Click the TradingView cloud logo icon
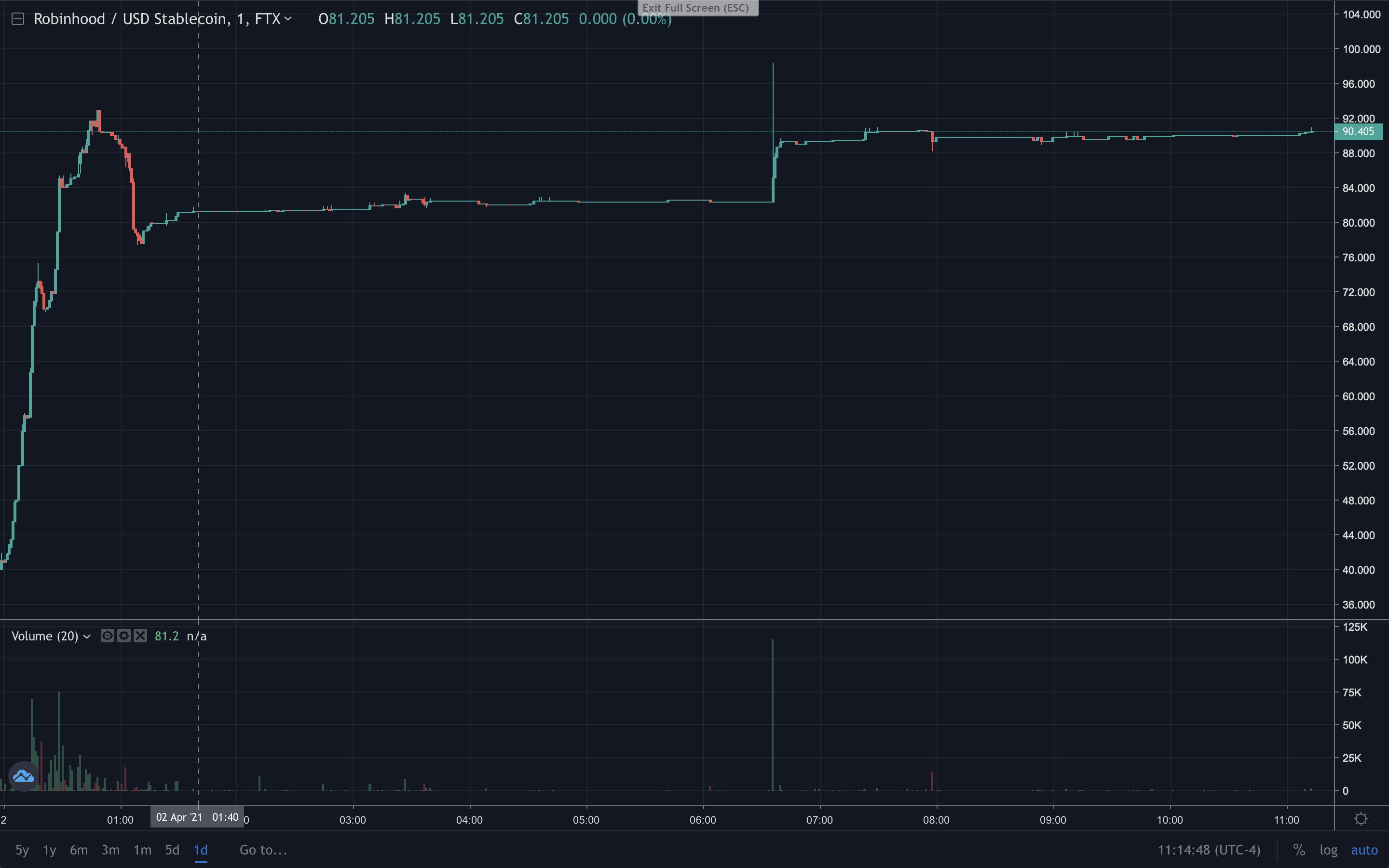The image size is (1389, 868). click(x=24, y=776)
